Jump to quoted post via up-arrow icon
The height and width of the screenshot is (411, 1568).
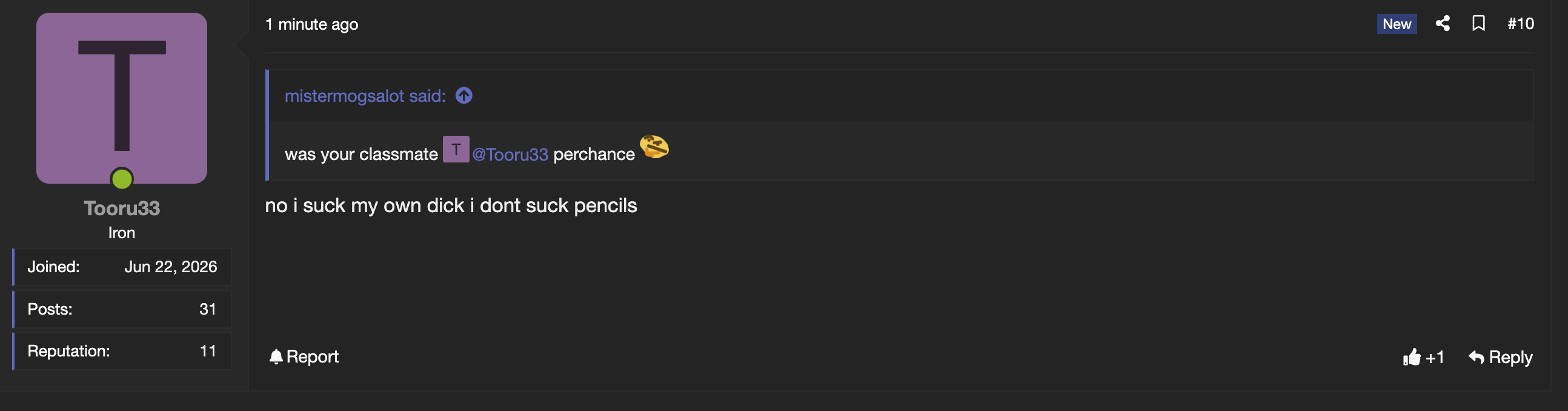pos(464,96)
